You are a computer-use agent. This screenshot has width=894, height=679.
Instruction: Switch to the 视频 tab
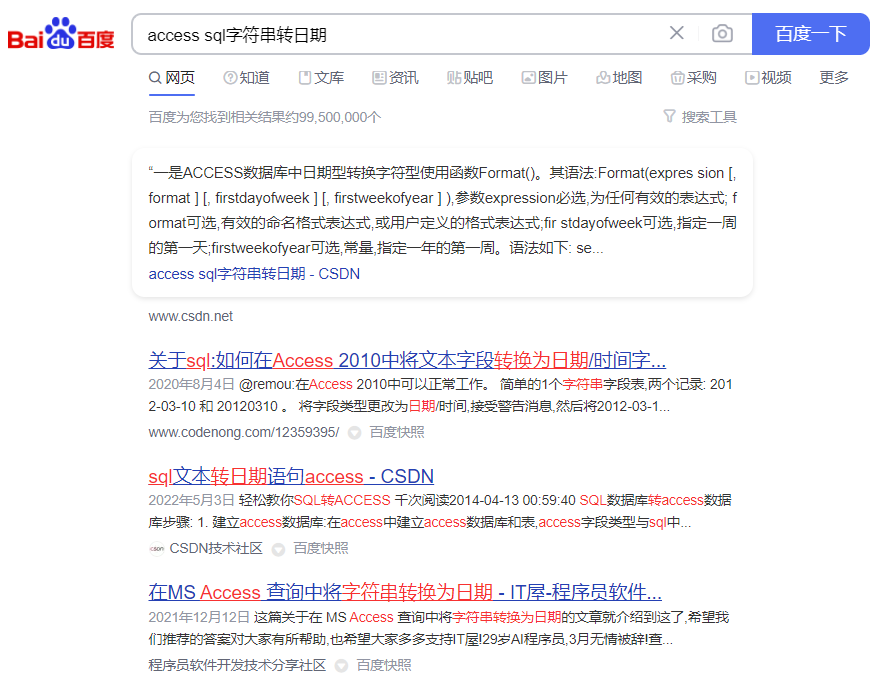tap(768, 78)
